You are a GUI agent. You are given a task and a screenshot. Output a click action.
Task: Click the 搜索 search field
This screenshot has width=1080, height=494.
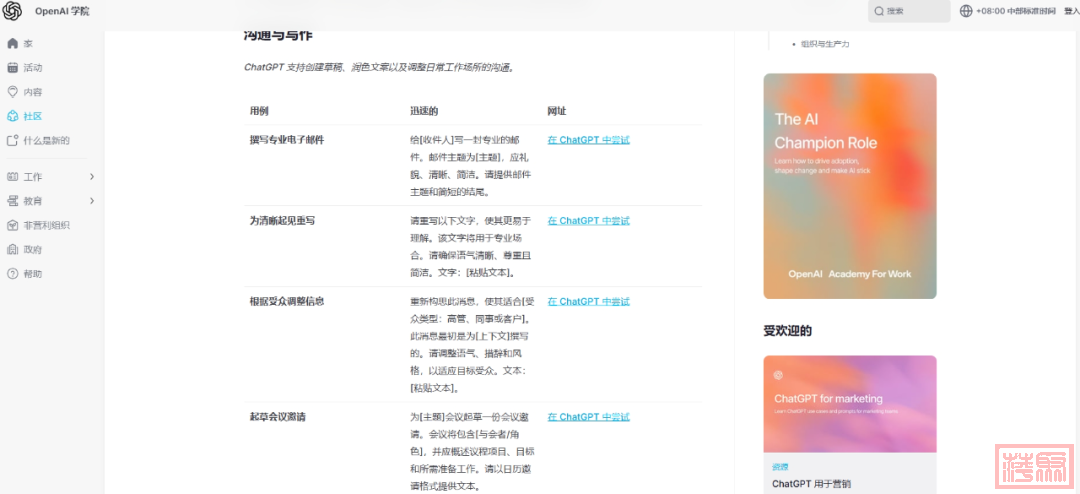pyautogui.click(x=910, y=11)
